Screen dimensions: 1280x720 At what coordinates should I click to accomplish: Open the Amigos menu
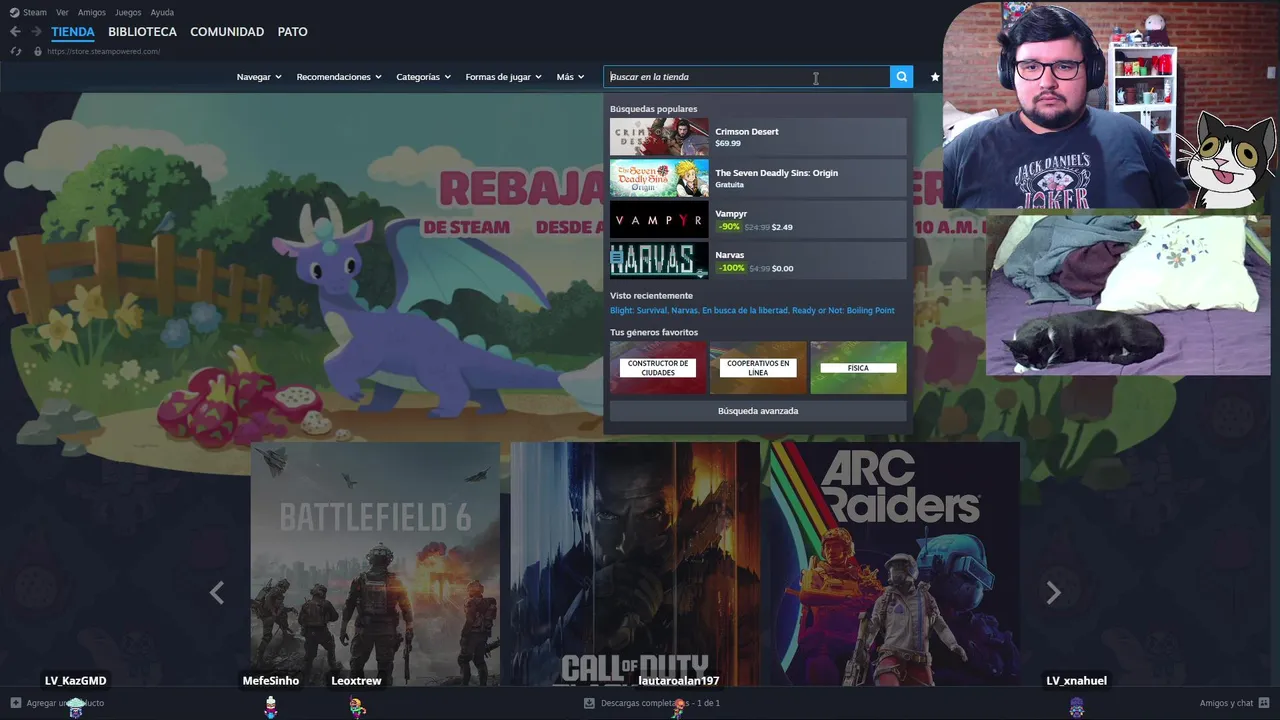click(92, 12)
